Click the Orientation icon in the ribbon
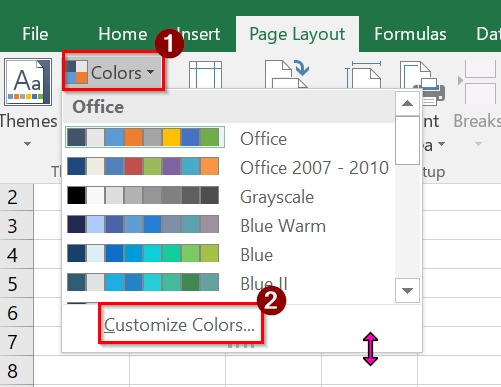The width and height of the screenshot is (501, 387). click(287, 74)
